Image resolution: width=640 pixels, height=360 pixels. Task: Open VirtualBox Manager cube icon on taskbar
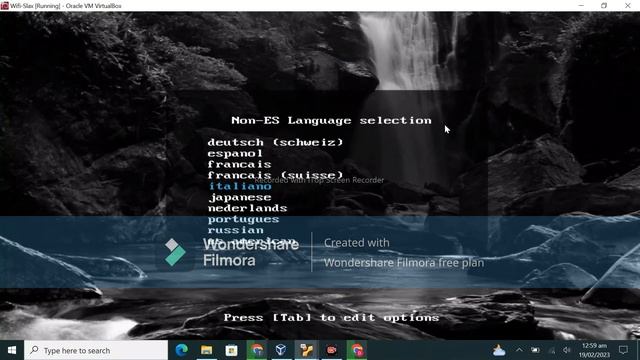click(281, 350)
